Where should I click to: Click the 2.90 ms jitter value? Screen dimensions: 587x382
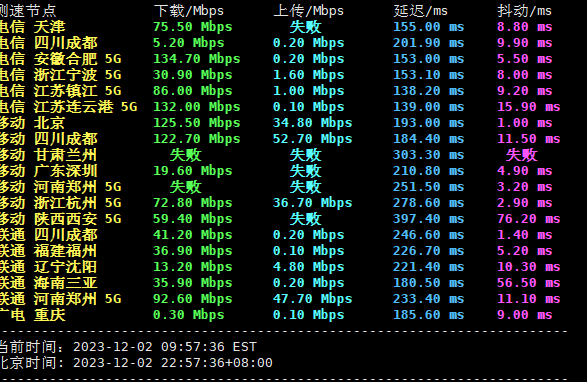(524, 203)
